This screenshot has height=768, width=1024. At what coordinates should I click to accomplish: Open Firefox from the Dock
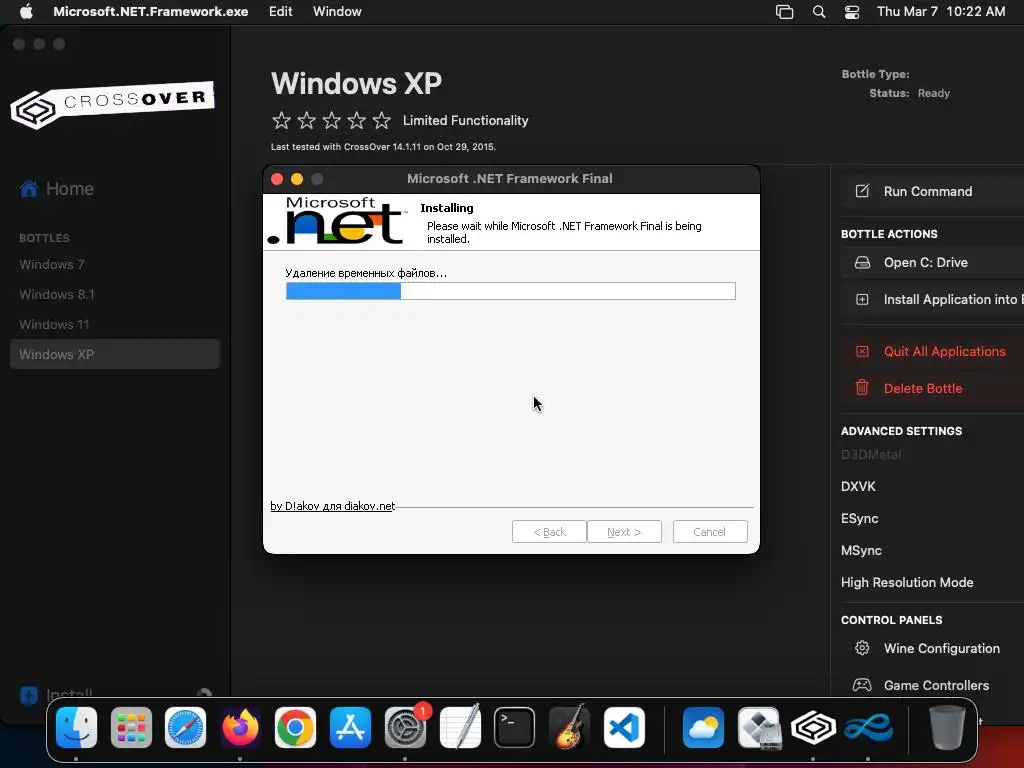coord(240,728)
